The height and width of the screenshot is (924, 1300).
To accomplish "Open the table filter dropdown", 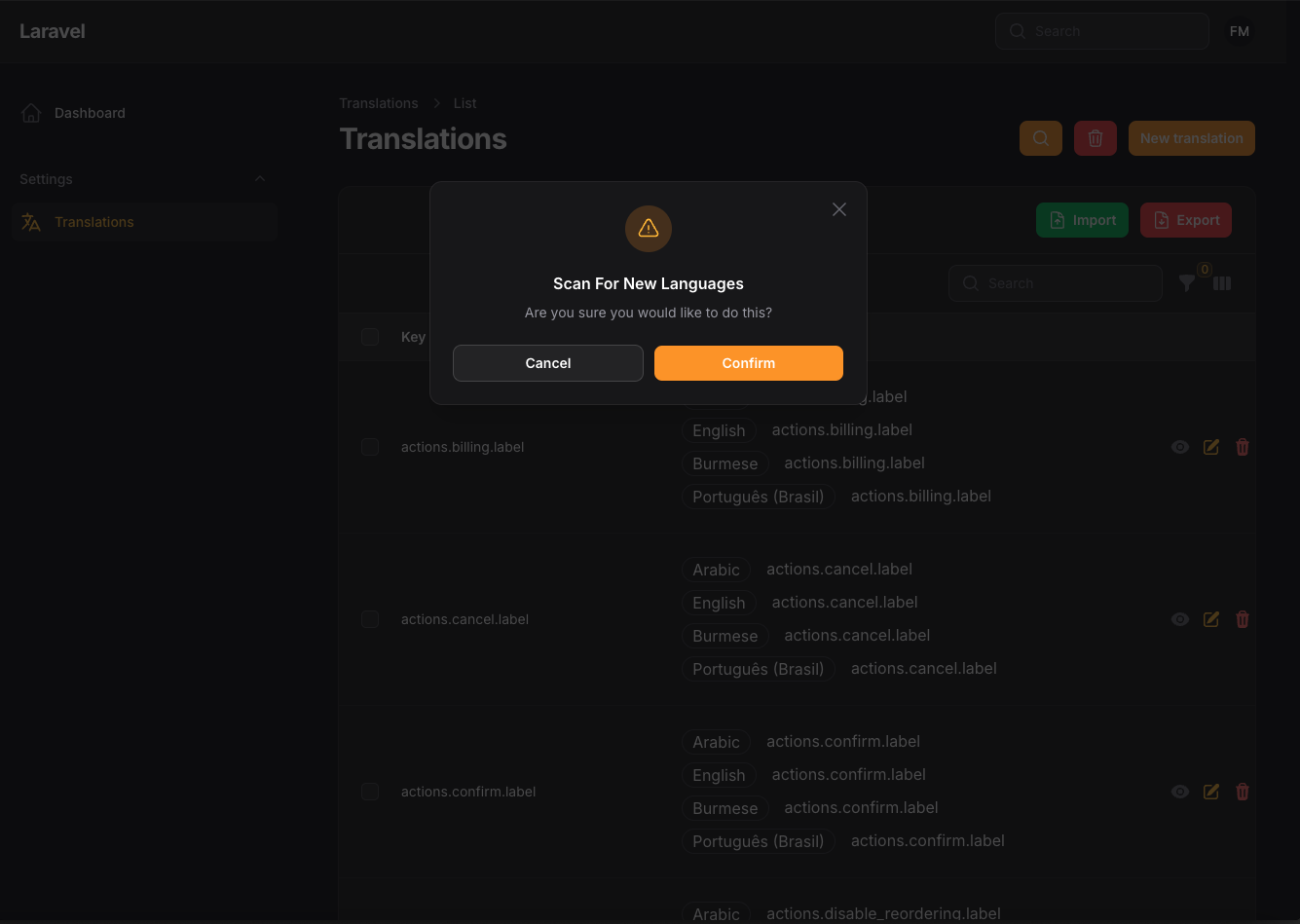I will (x=1186, y=283).
